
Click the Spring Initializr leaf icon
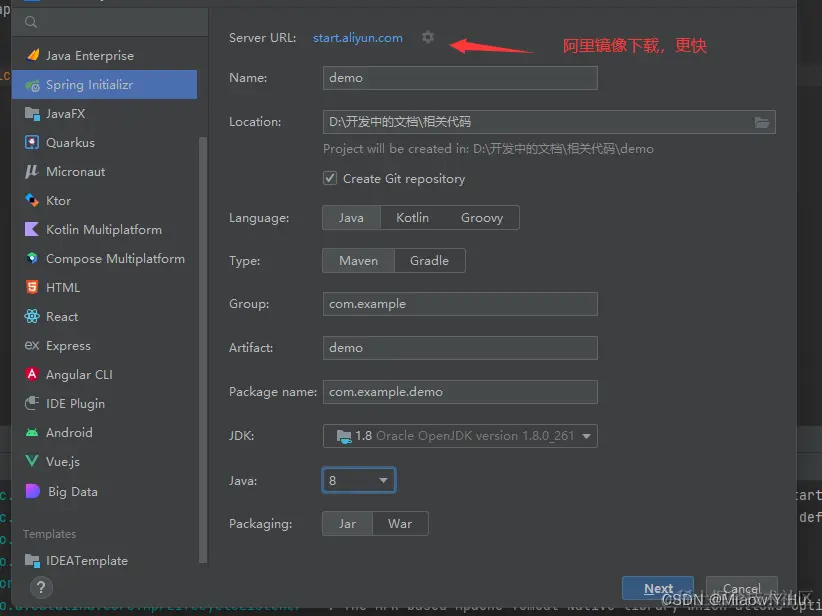[33, 85]
